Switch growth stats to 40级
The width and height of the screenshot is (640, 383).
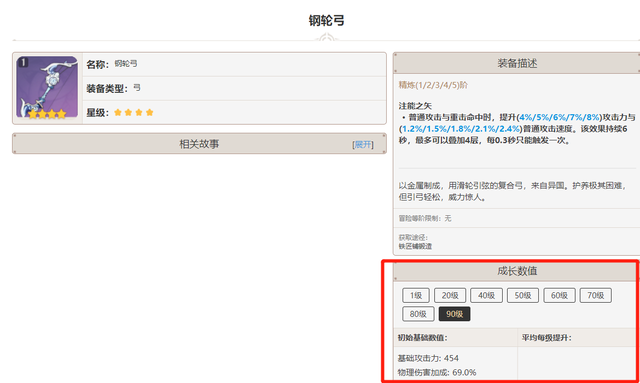tap(486, 295)
